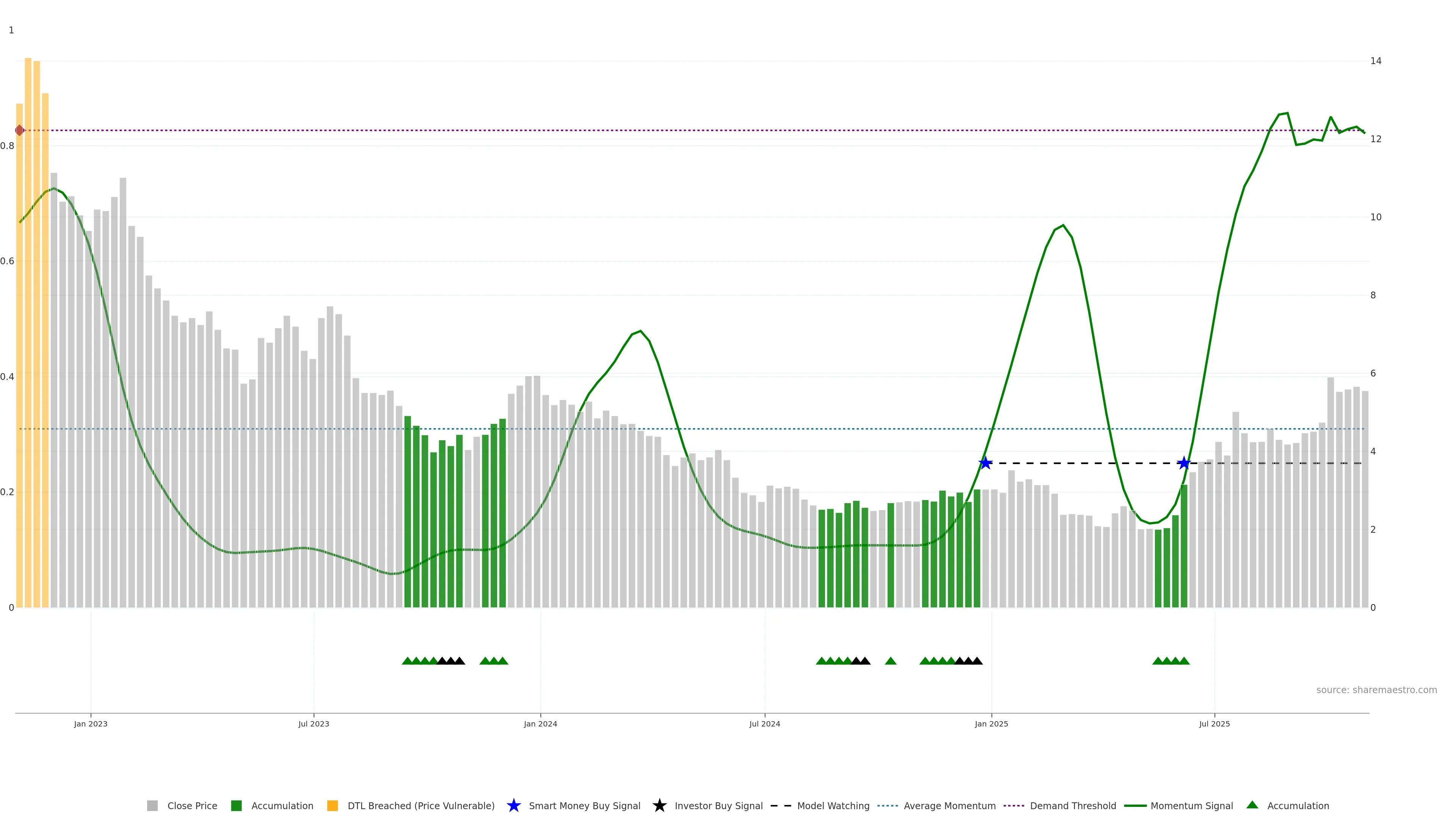Click the orange DTL Breached legend square
Screen dimensions: 1456x819
(333, 806)
